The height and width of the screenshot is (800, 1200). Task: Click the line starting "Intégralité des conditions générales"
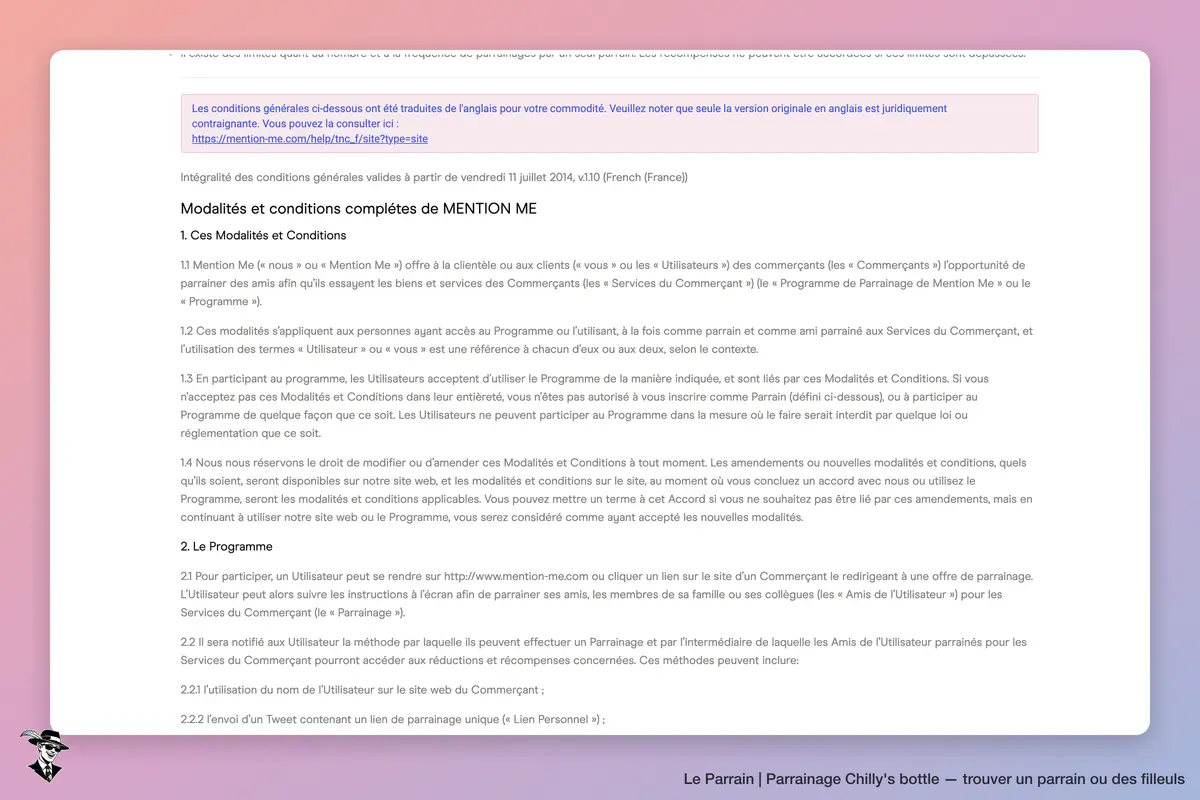(x=434, y=178)
